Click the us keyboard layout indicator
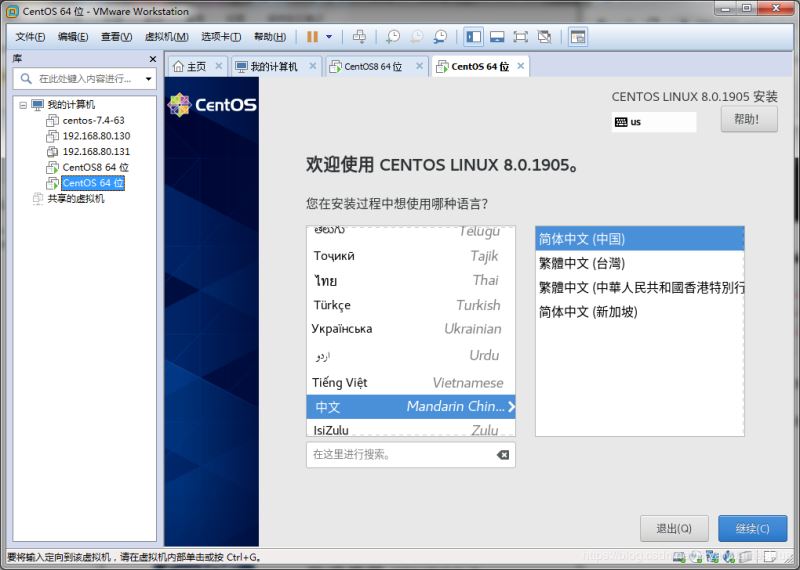Screen dimensions: 800x570 pos(654,122)
